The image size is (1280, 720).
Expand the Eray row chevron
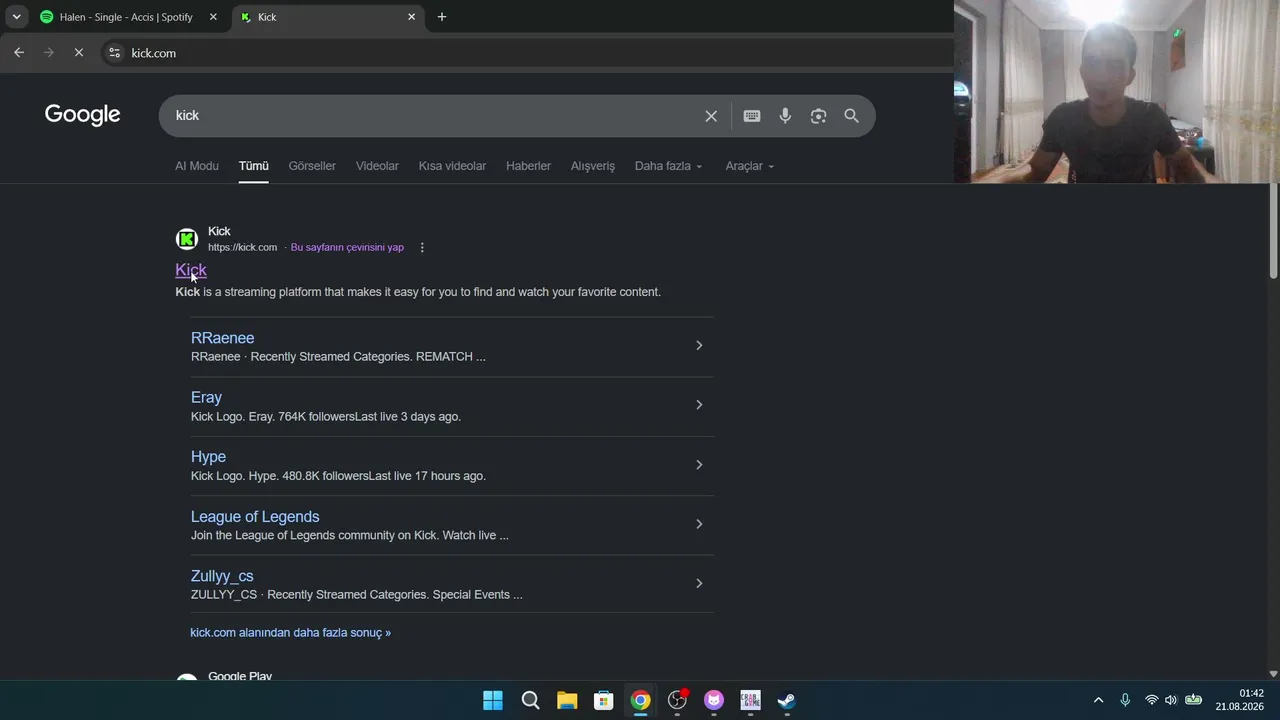pos(699,405)
